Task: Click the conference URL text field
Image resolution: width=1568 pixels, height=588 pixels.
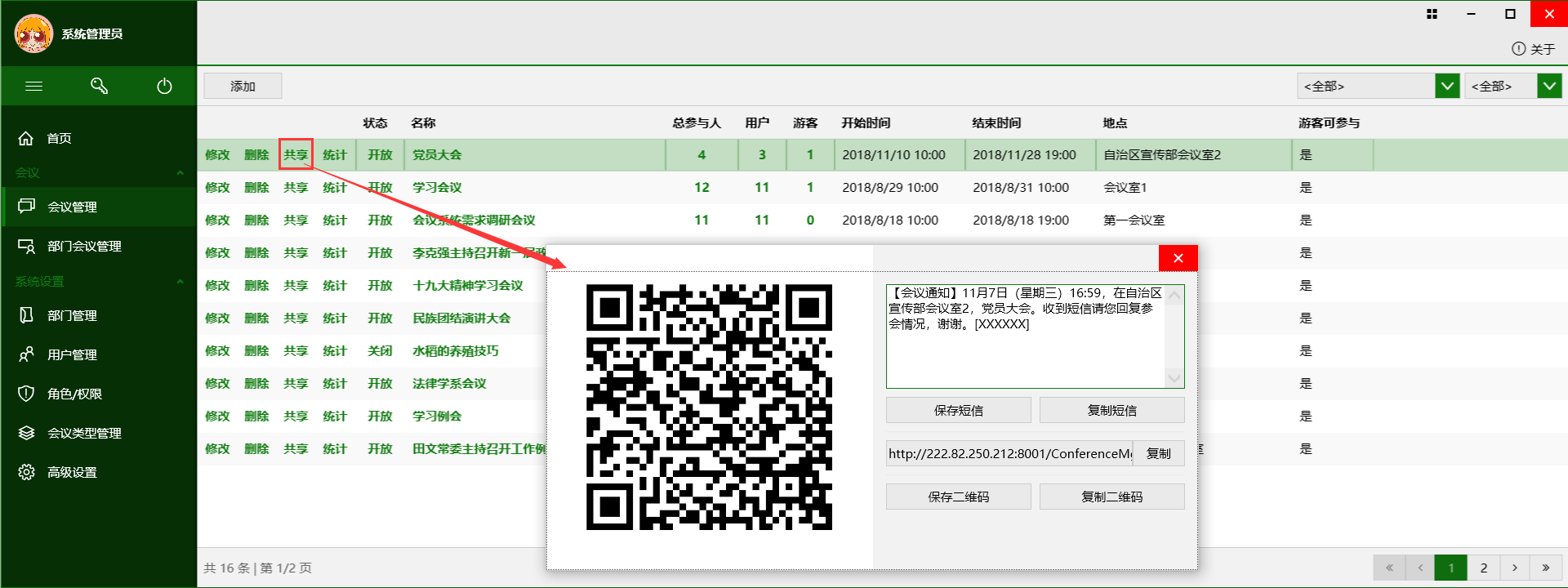Action: tap(1009, 453)
